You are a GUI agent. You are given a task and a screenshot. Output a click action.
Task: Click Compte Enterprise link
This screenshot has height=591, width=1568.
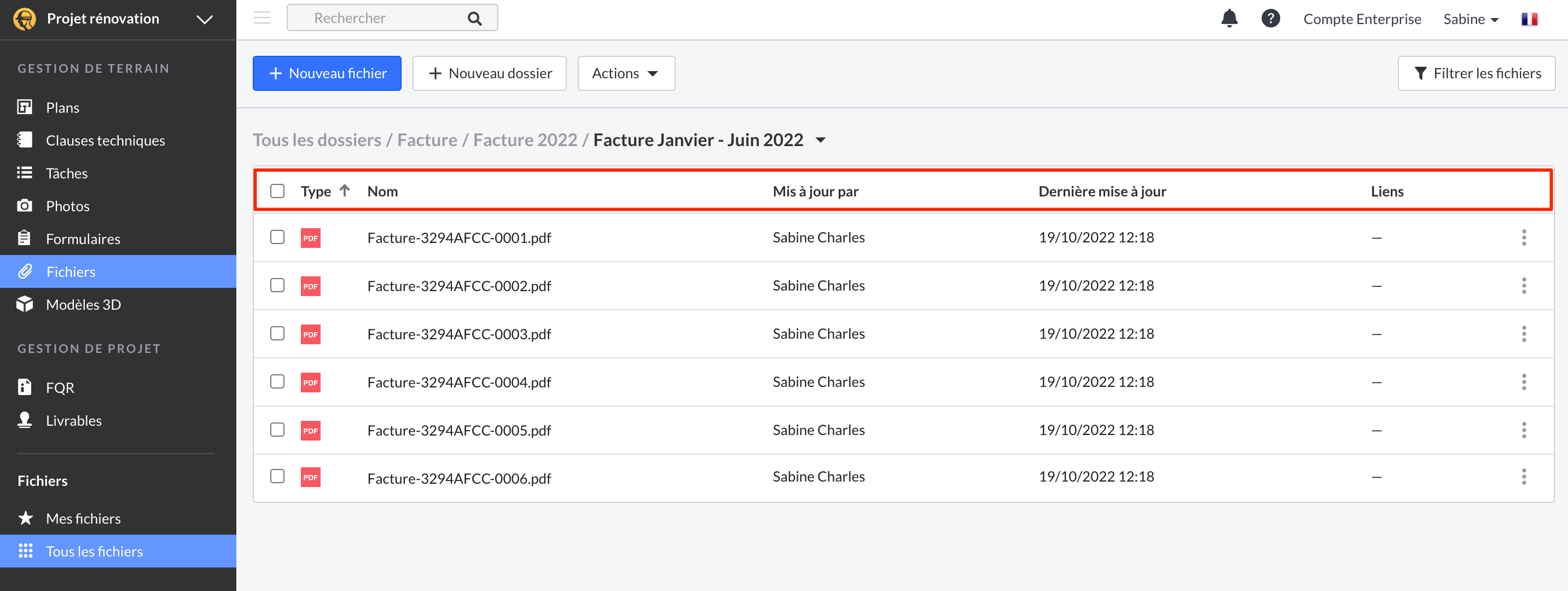point(1362,19)
